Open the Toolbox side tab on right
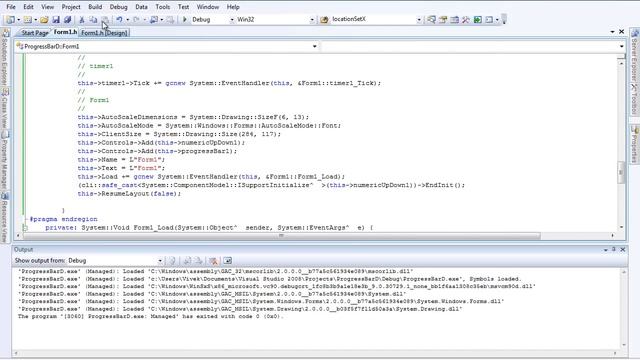The width and height of the screenshot is (640, 360). coord(634,99)
